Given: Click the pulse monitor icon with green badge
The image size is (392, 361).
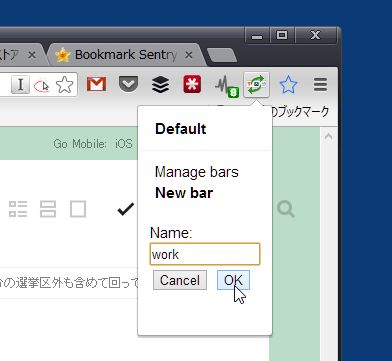Looking at the screenshot, I should point(226,86).
